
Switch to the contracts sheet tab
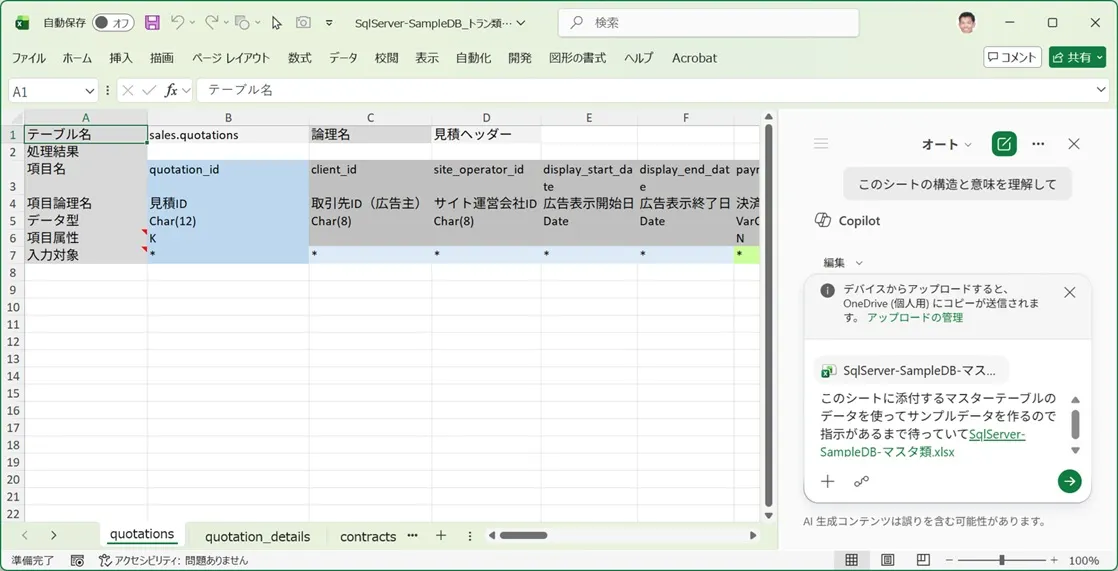coord(368,536)
